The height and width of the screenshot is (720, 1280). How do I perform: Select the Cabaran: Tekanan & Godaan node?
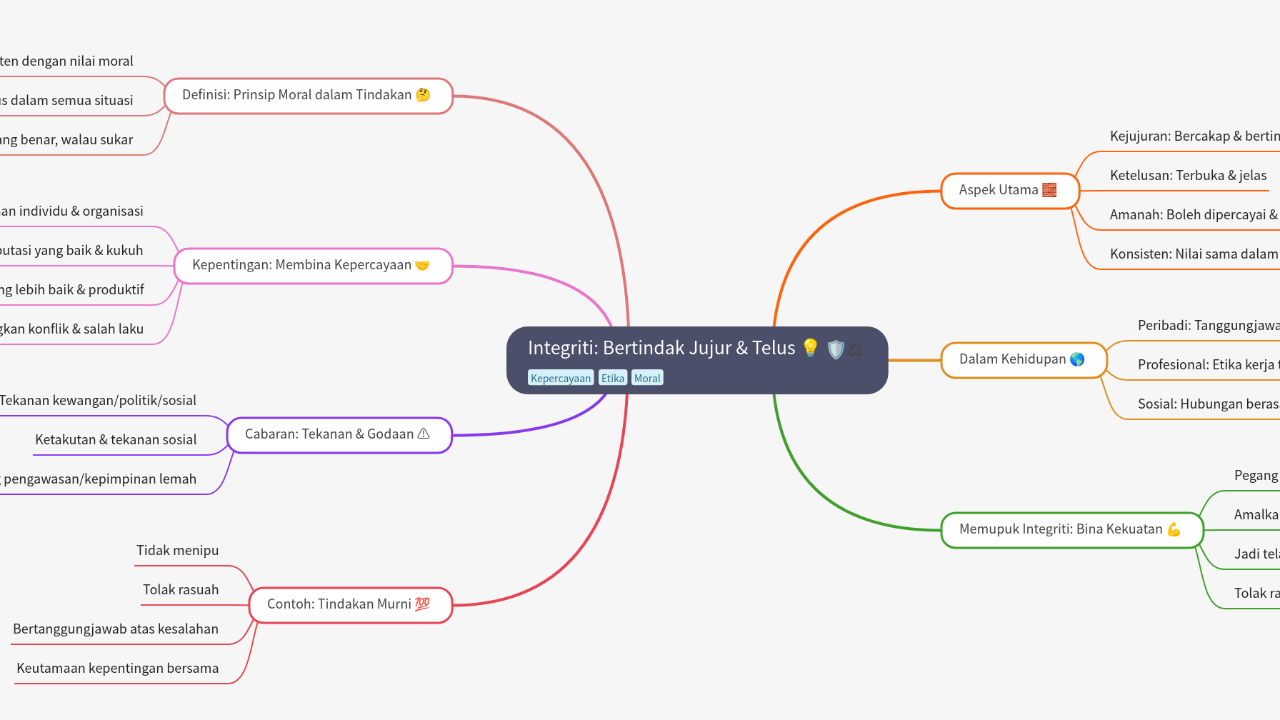tap(339, 435)
